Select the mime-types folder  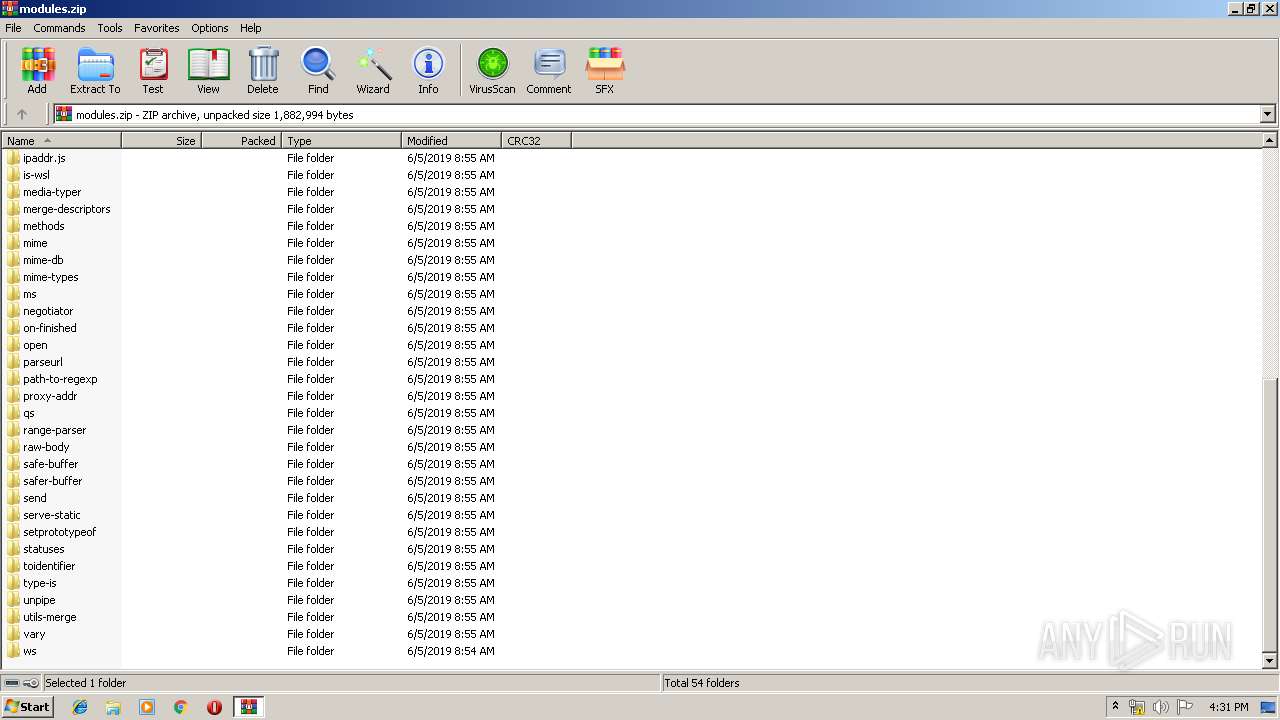[51, 277]
